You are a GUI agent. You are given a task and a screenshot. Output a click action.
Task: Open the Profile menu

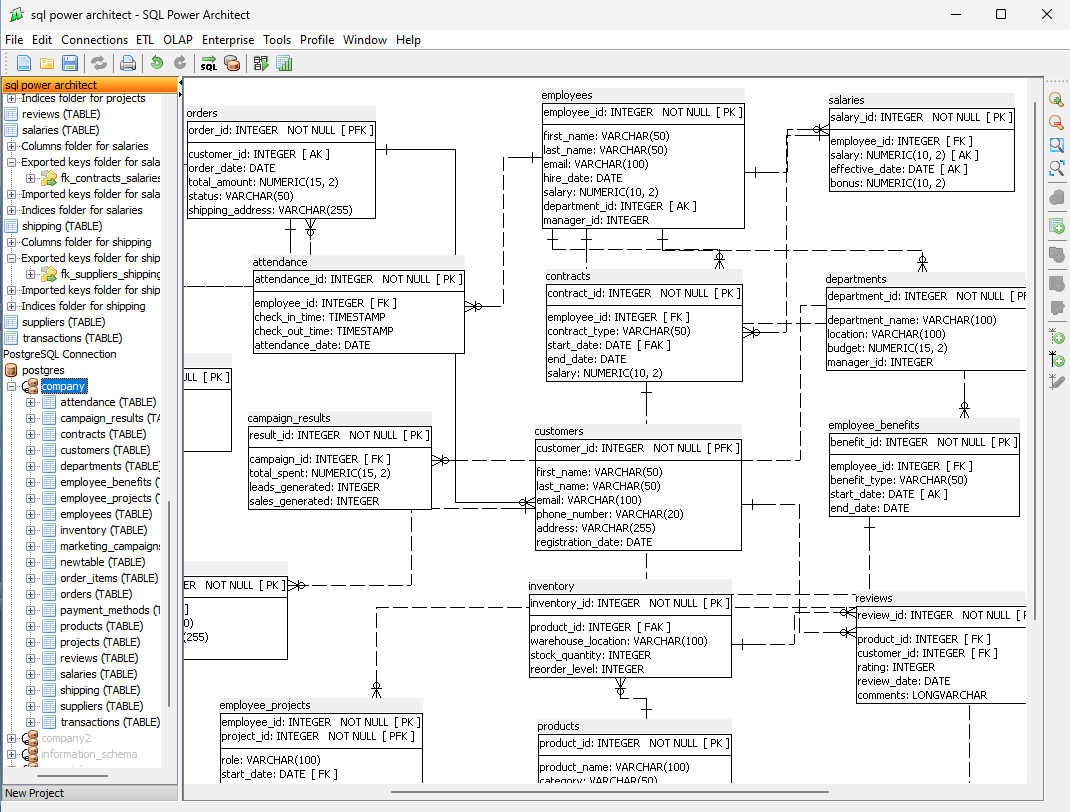point(317,40)
